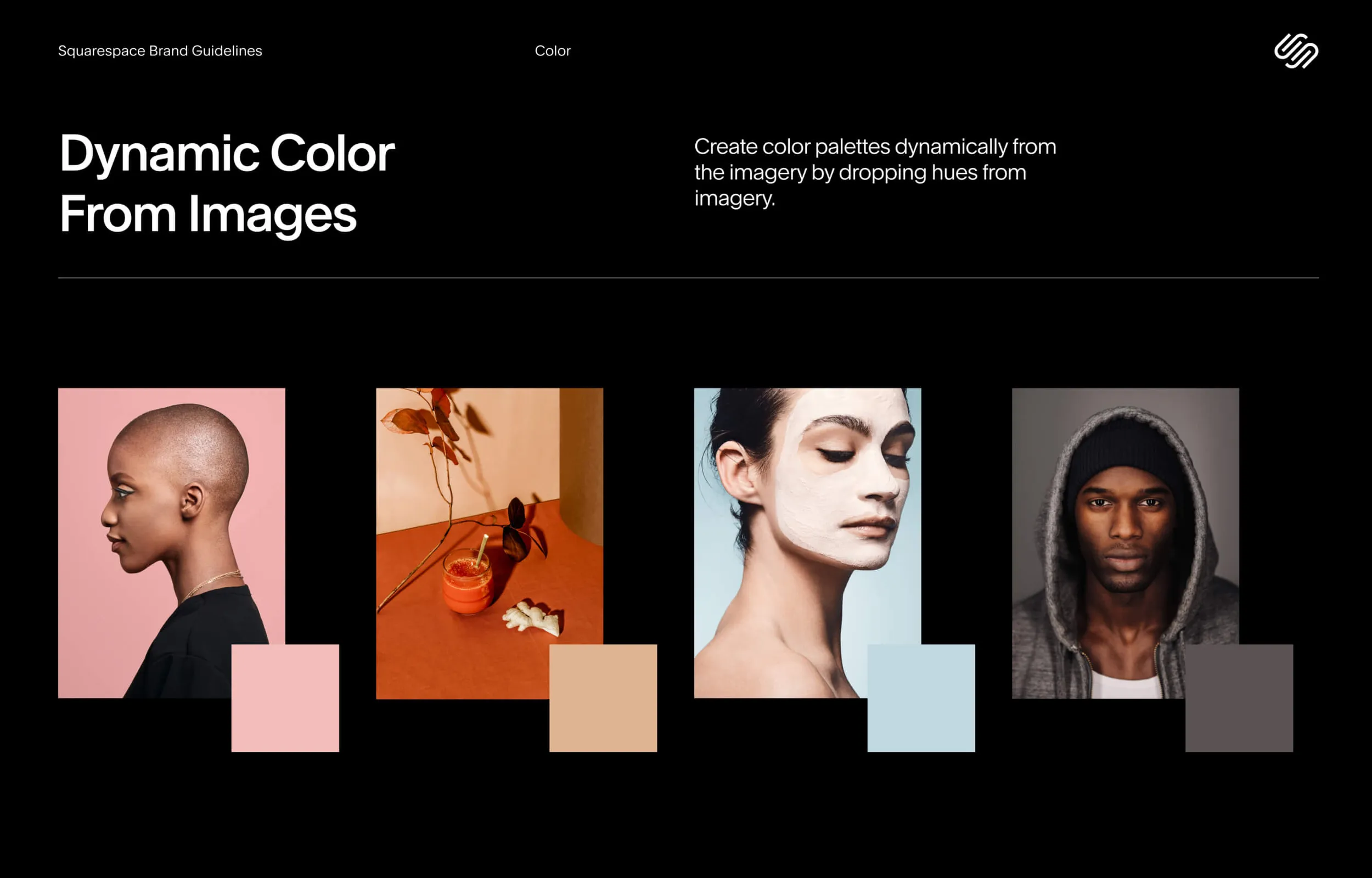The height and width of the screenshot is (878, 1372).
Task: Open the woman with face mask photo
Action: (807, 543)
